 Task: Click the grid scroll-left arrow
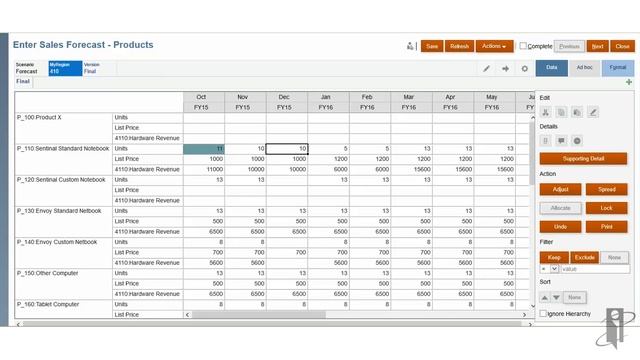pos(187,315)
